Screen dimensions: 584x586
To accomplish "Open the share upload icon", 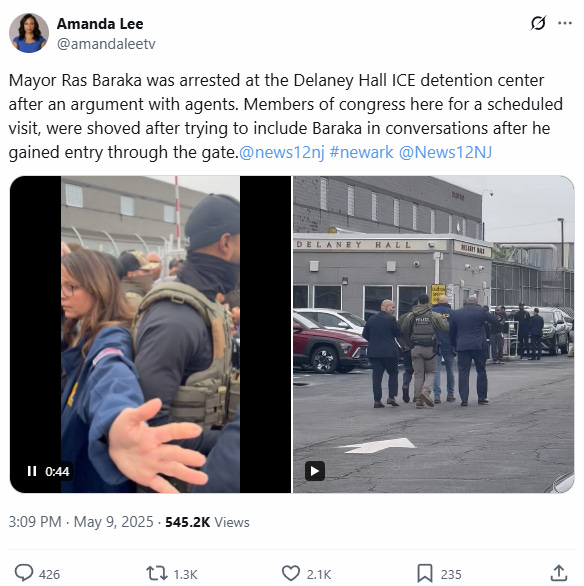I will coord(559,573).
